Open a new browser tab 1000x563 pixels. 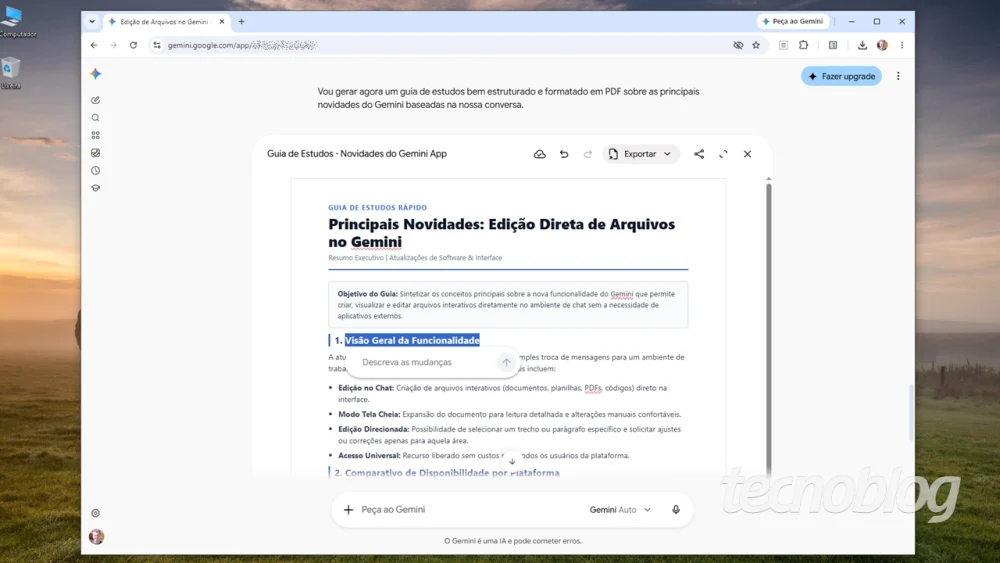[242, 22]
